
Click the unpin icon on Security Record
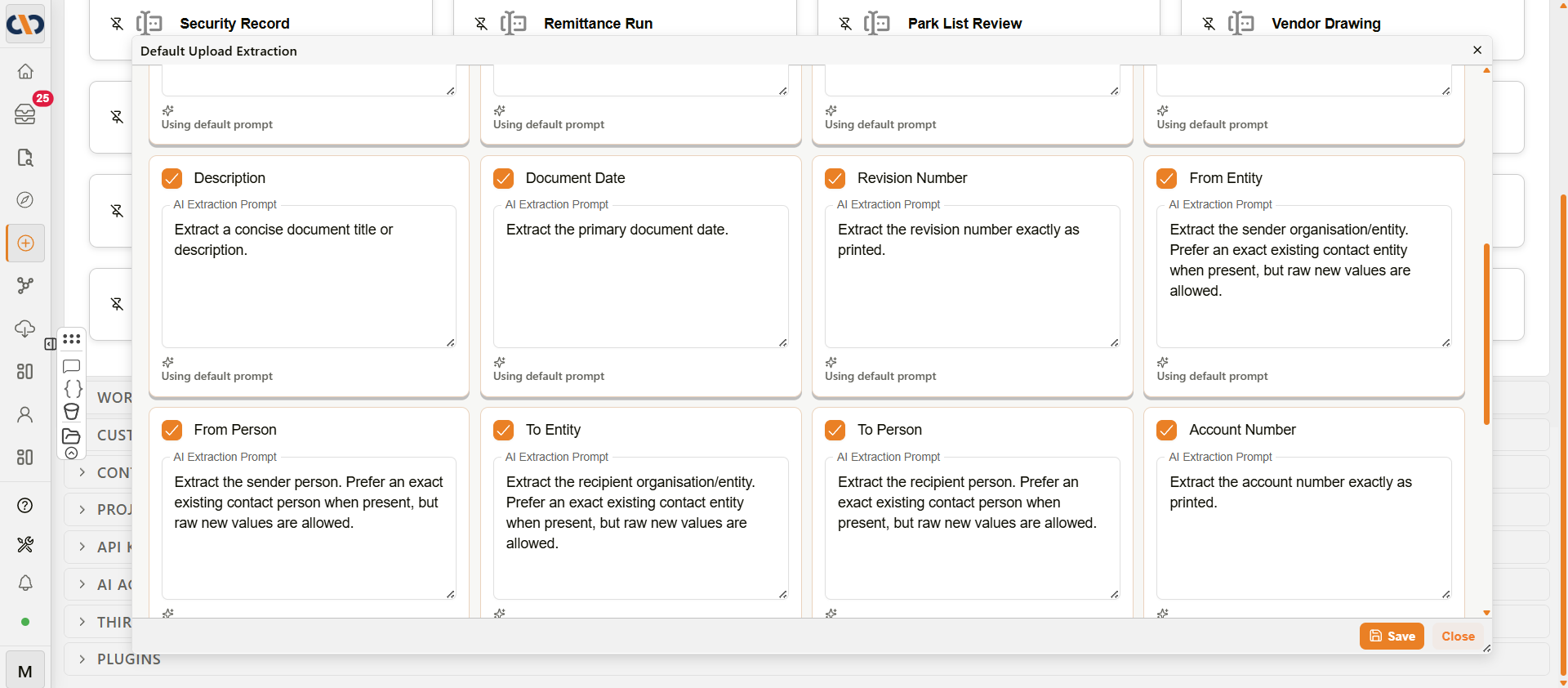(118, 24)
